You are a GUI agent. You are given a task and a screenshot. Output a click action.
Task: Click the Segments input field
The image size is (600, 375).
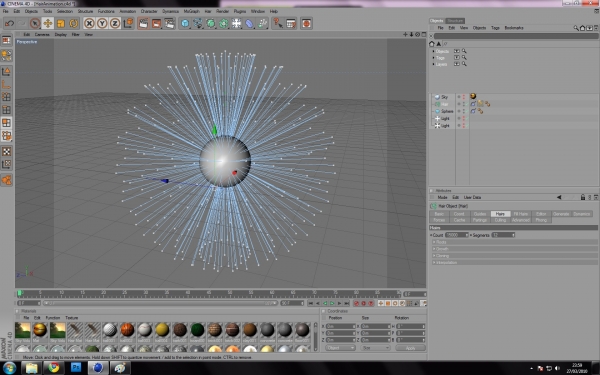click(x=503, y=235)
